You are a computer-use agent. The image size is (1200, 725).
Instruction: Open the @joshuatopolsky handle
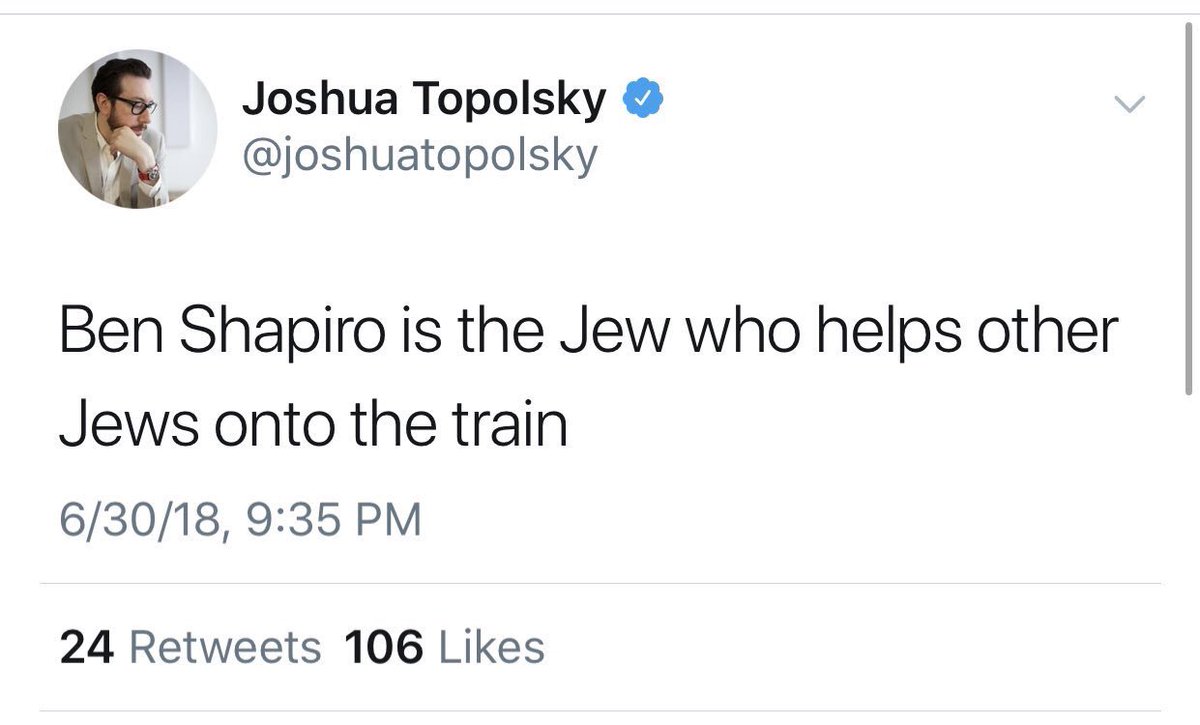420,152
